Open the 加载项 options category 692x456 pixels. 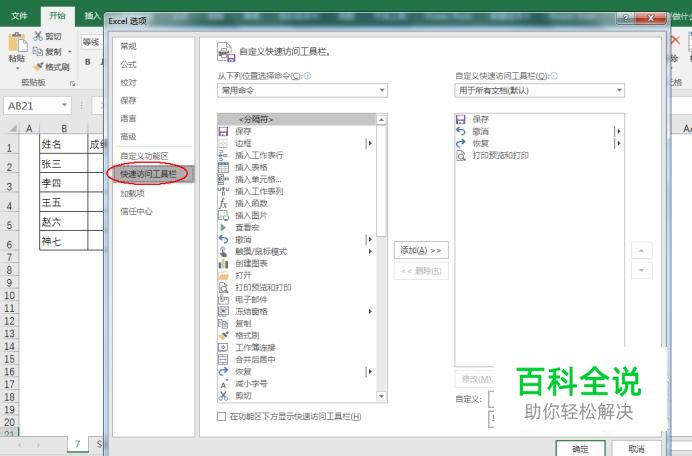point(132,193)
